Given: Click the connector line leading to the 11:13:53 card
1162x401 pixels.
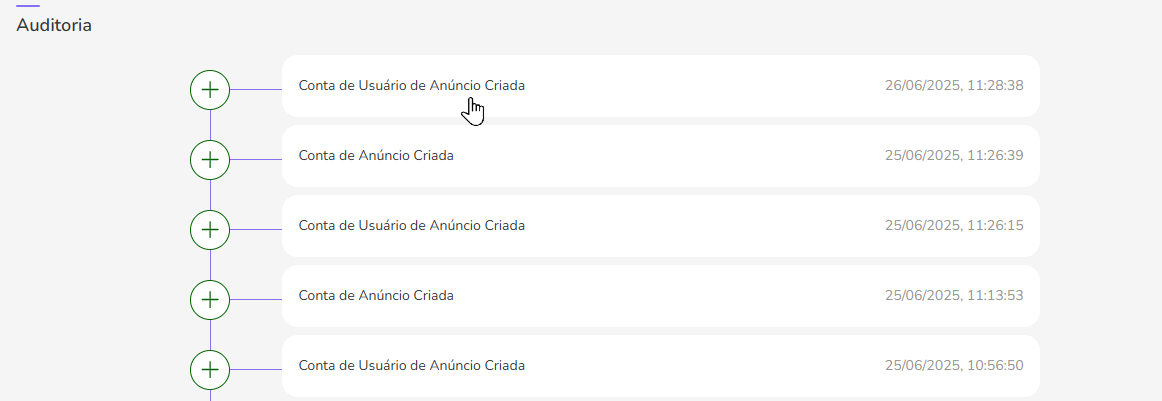Looking at the screenshot, I should (256, 300).
